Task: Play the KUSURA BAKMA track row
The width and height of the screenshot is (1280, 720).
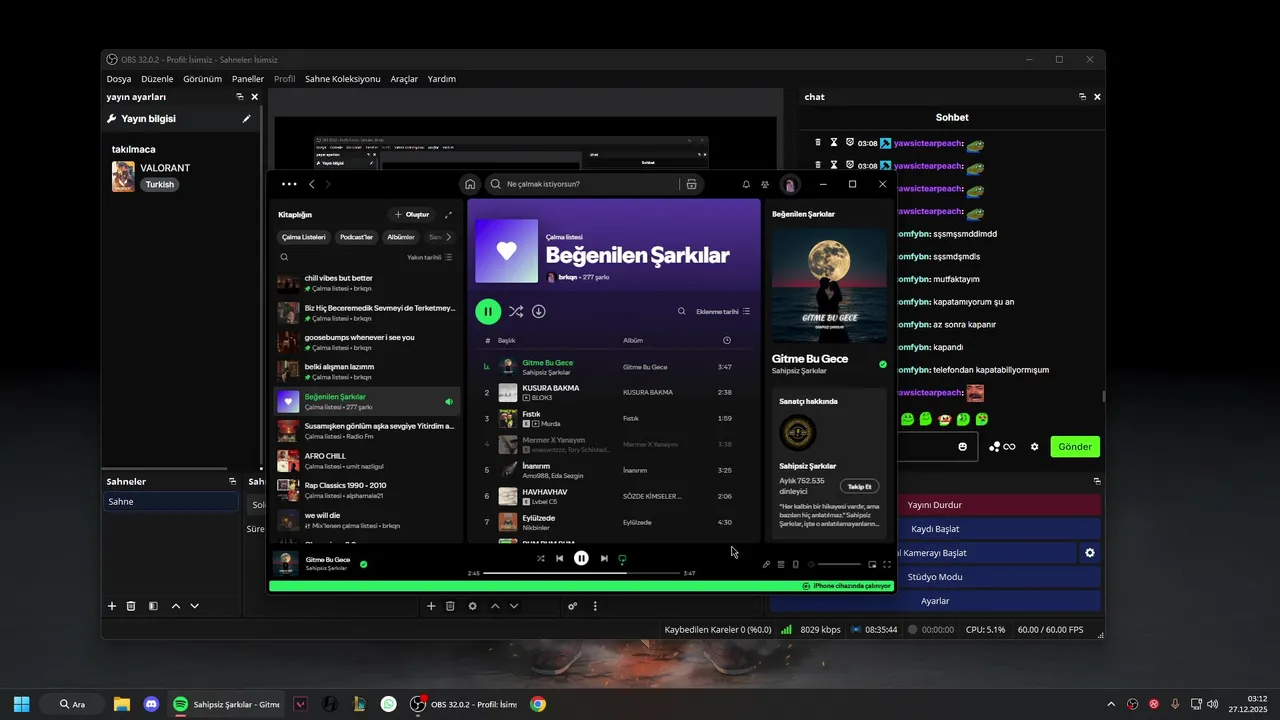Action: [x=615, y=392]
